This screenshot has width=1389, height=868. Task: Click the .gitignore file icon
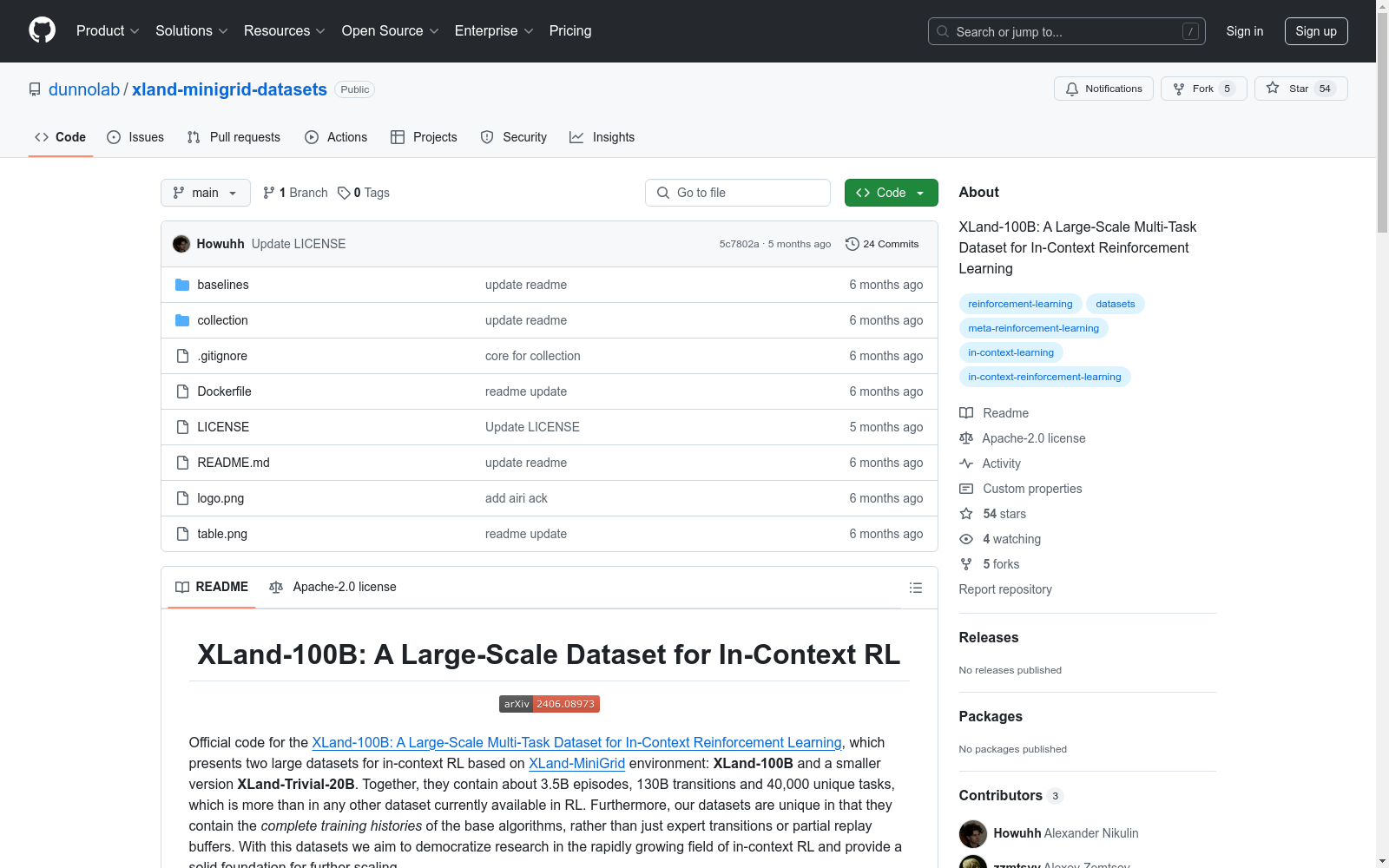[x=182, y=356]
